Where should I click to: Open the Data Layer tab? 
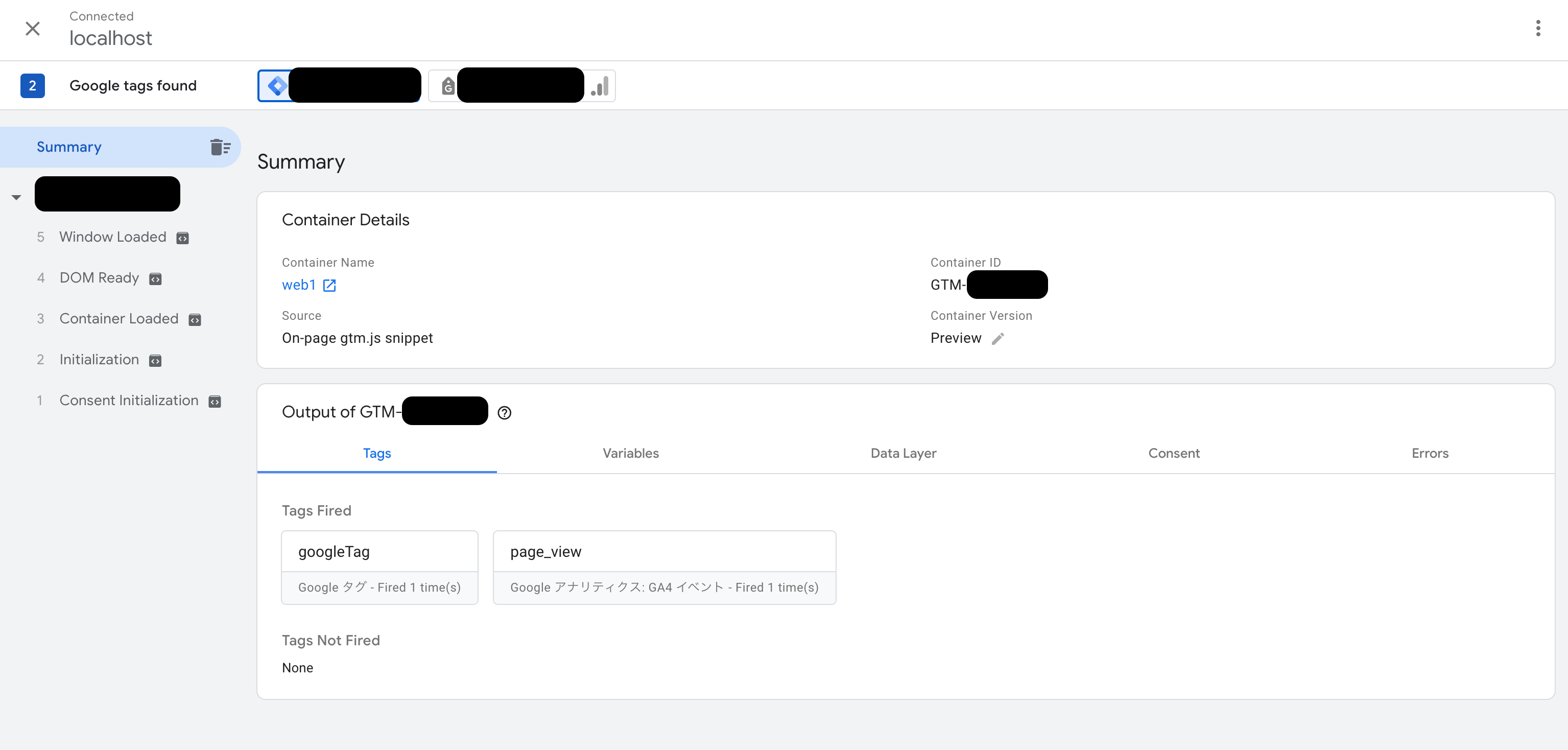click(902, 453)
